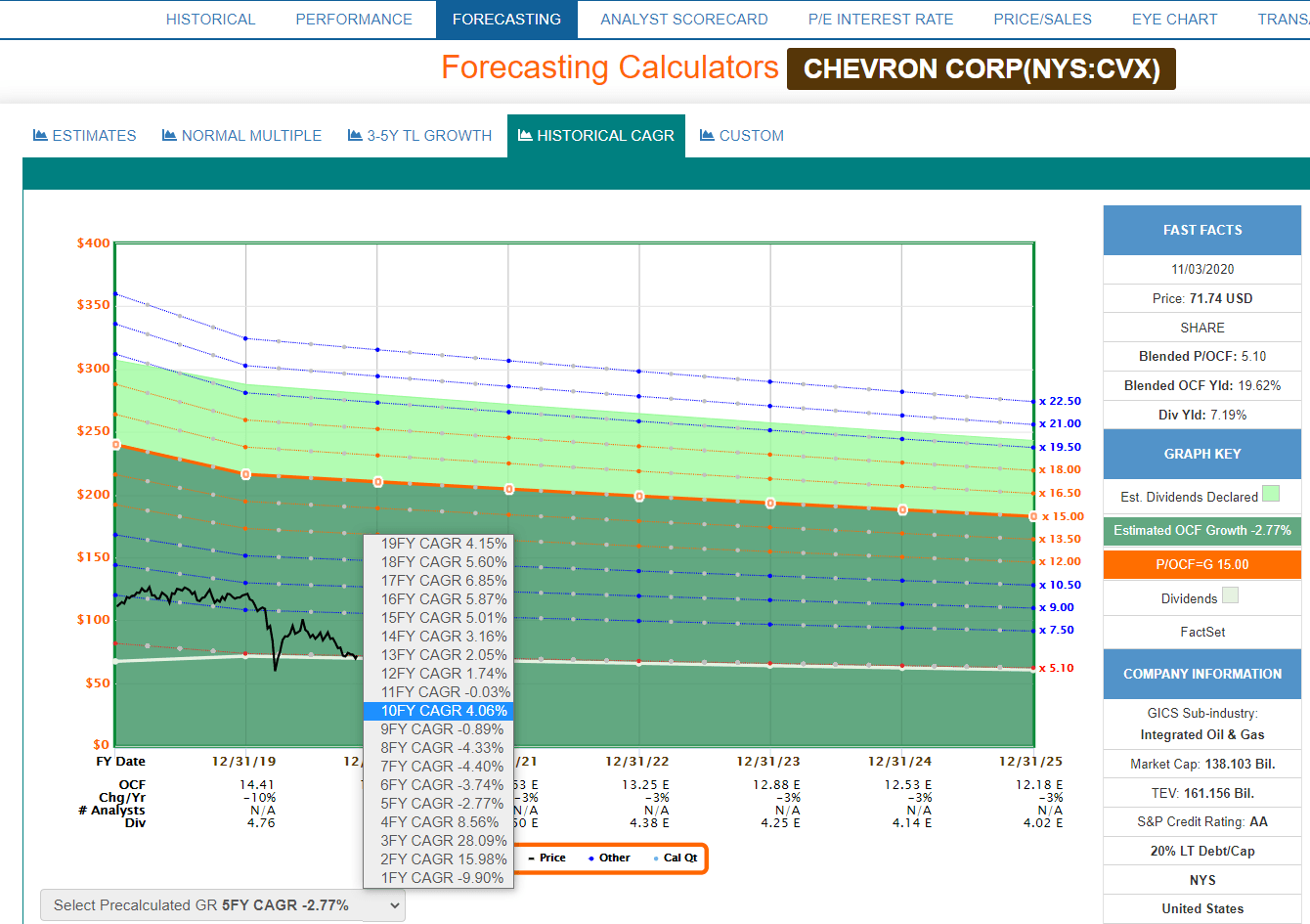Click Div Yld: 7.19% fact
The height and width of the screenshot is (924, 1310).
[1202, 415]
